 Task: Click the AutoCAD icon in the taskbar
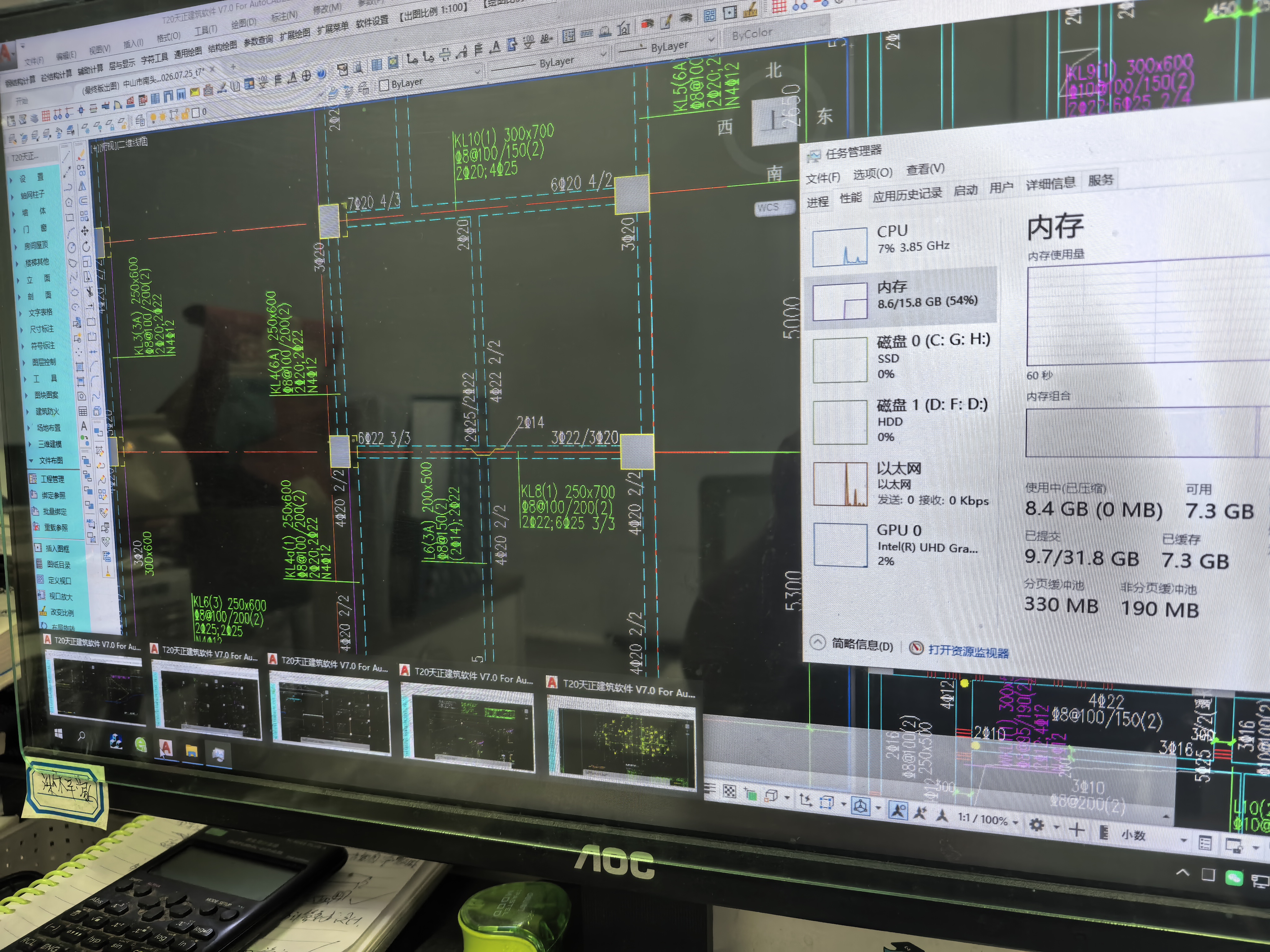tap(165, 748)
